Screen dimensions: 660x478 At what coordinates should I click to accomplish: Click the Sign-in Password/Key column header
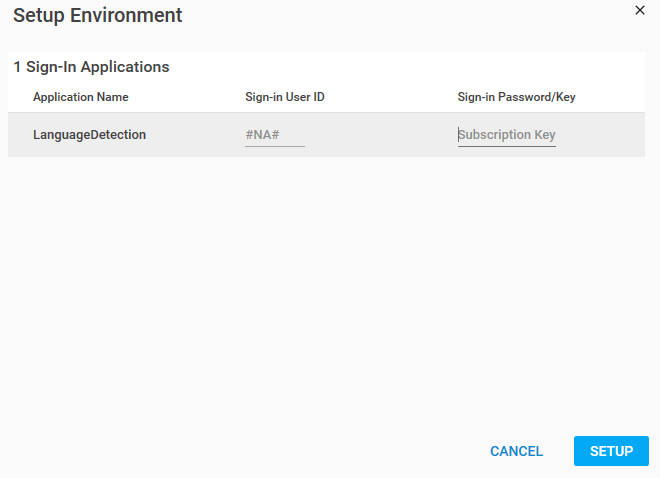pyautogui.click(x=516, y=97)
